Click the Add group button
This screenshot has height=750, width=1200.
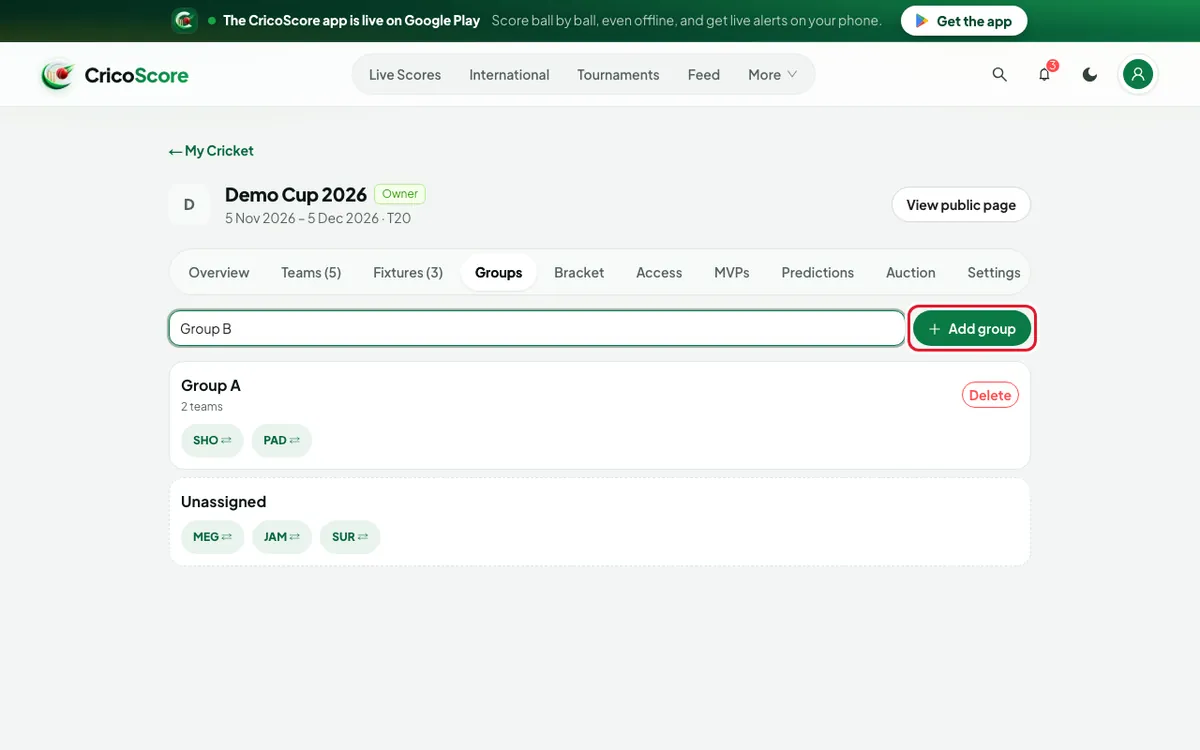pos(972,329)
